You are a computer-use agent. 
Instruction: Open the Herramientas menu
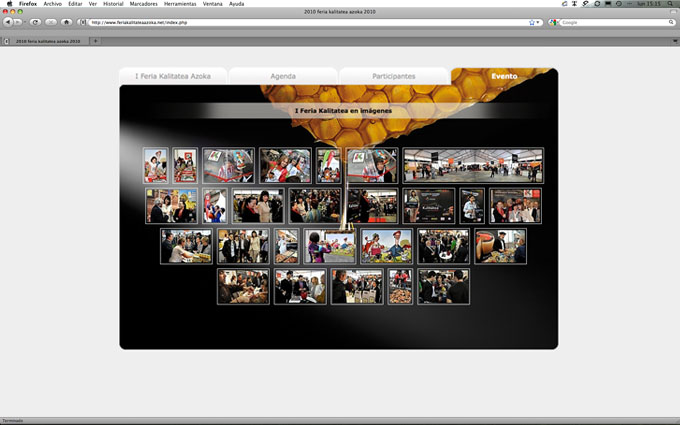coord(180,3)
